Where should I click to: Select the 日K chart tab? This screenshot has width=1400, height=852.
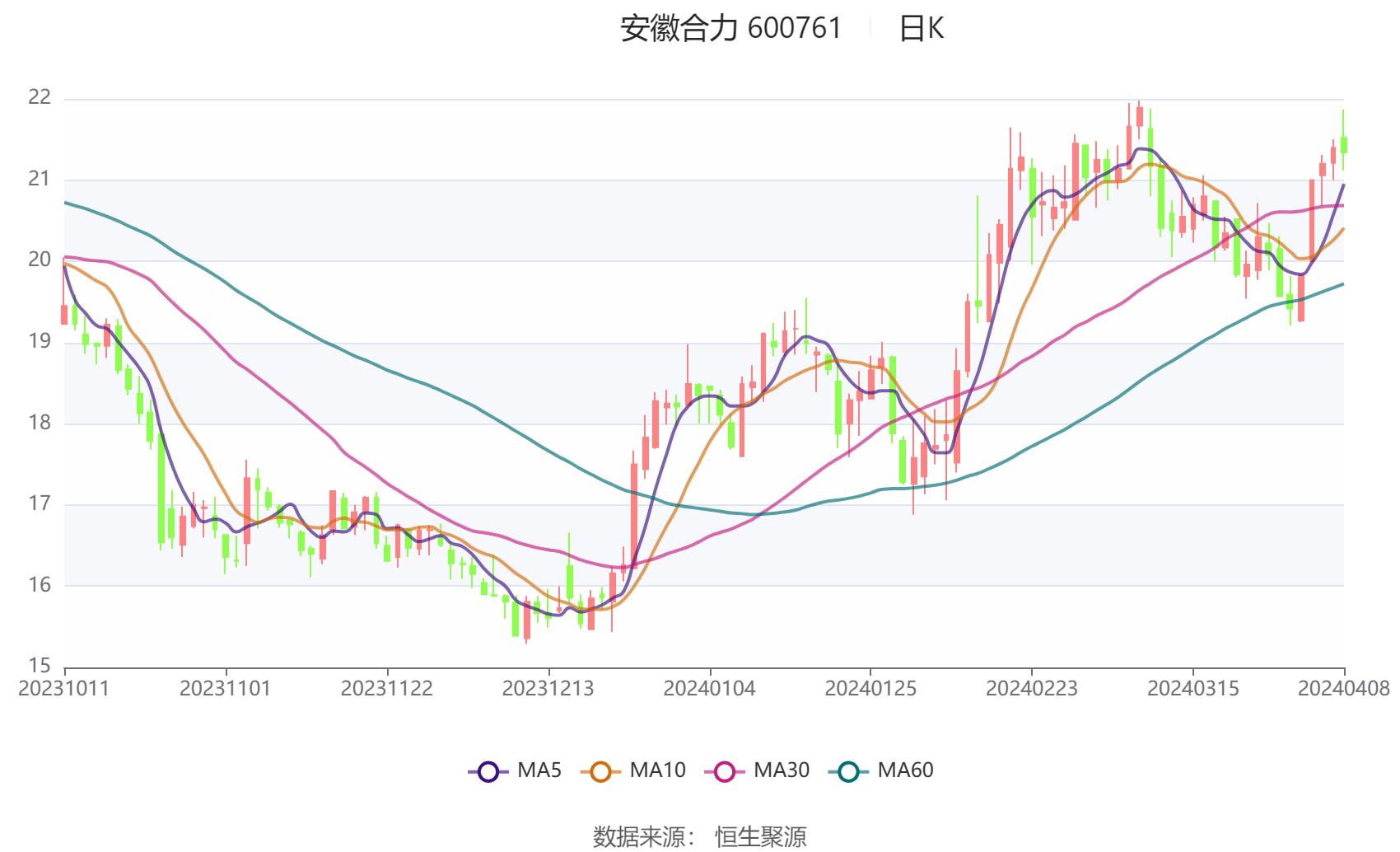click(x=921, y=29)
